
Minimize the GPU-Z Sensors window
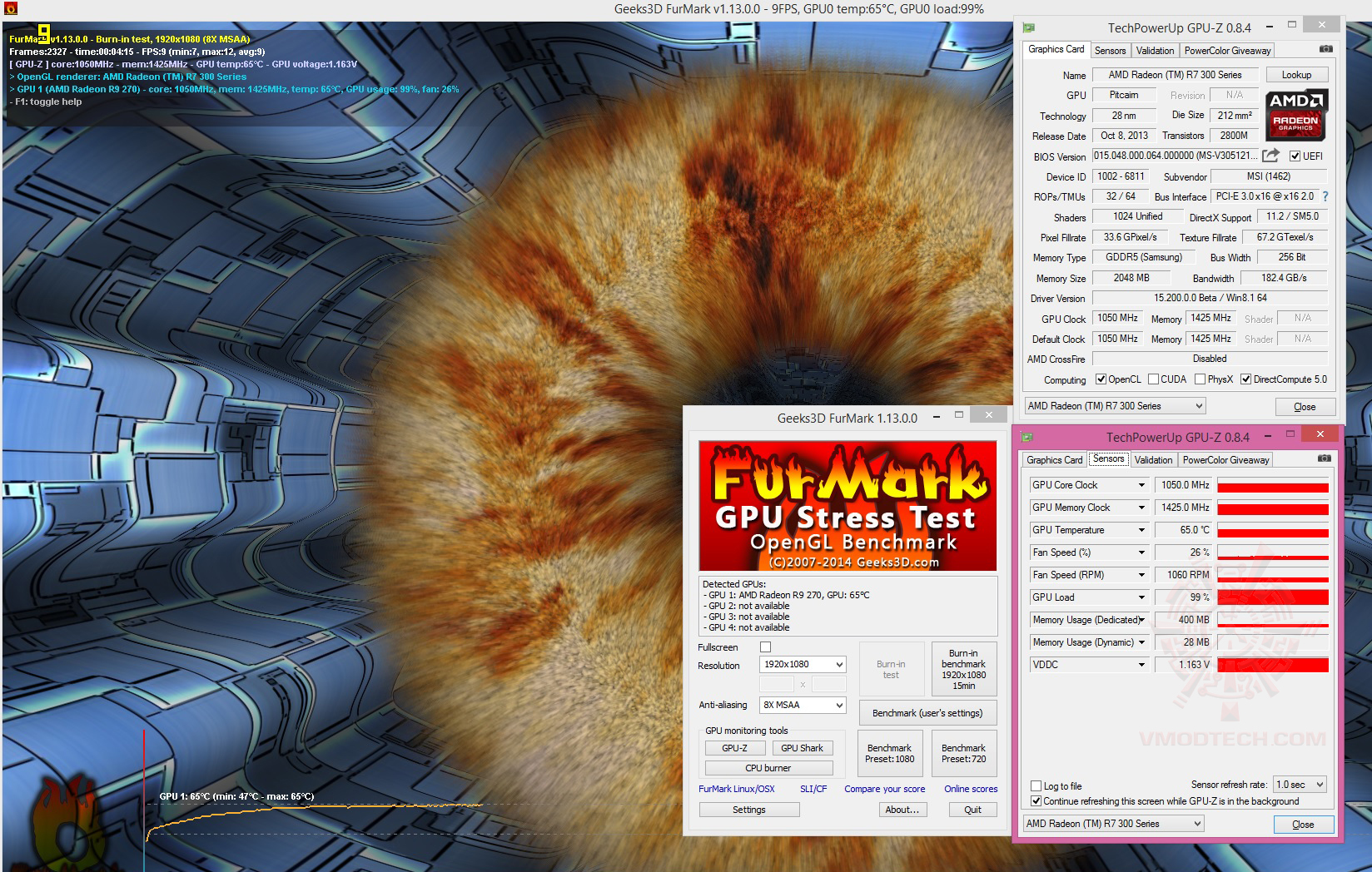point(1266,436)
